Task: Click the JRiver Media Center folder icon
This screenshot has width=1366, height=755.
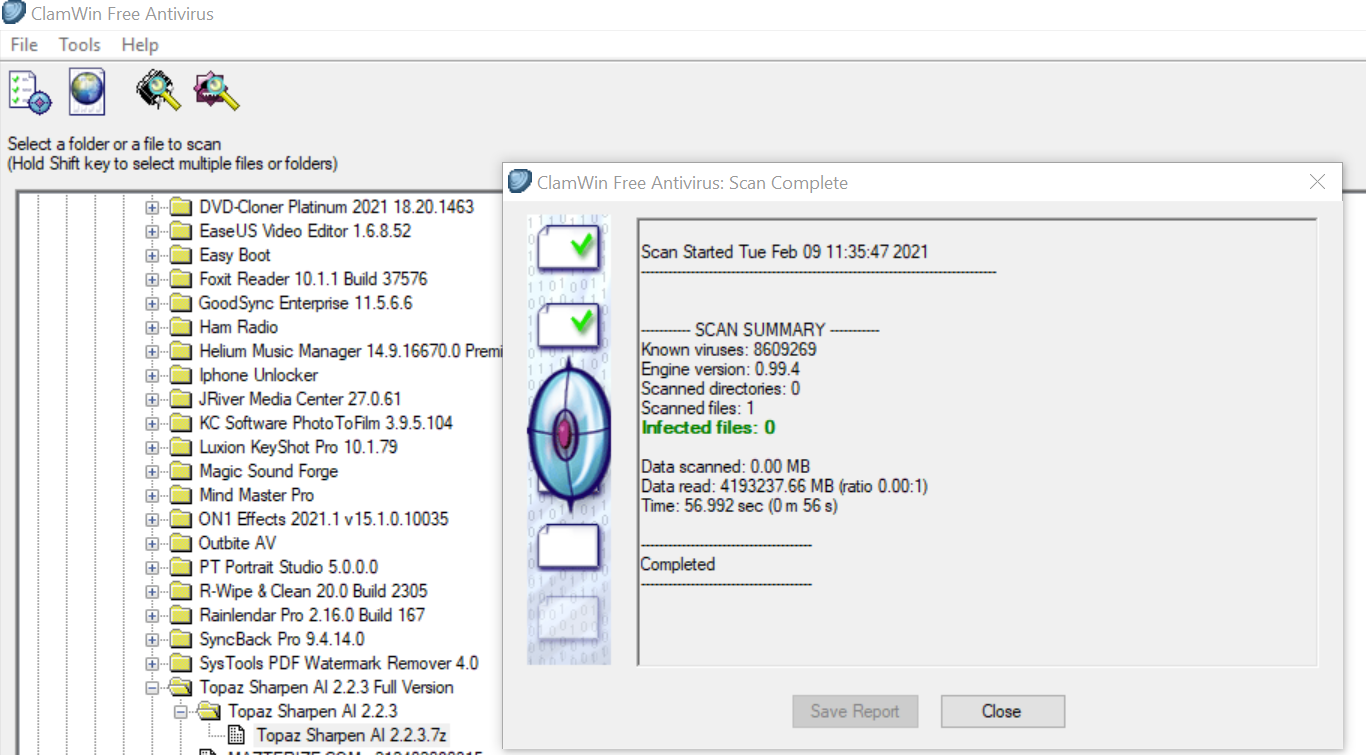Action: (x=180, y=399)
